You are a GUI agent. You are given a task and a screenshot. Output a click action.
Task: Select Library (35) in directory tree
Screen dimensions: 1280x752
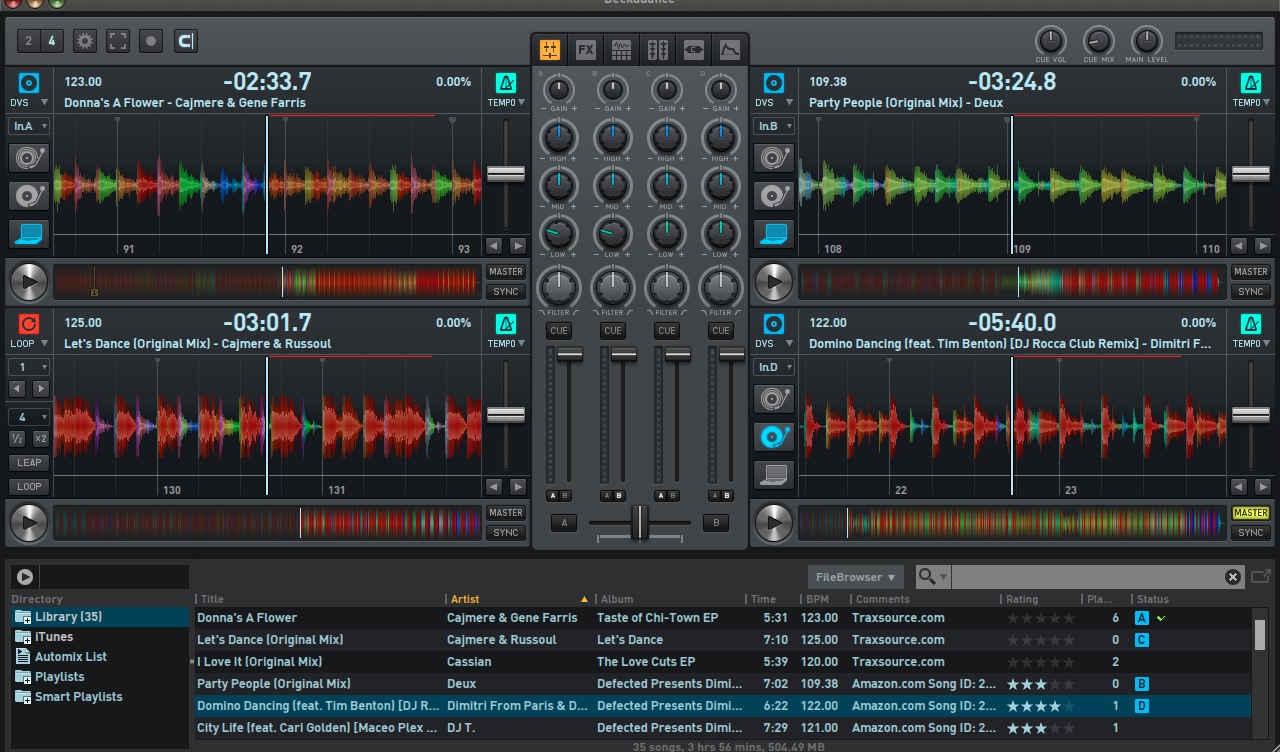point(100,617)
